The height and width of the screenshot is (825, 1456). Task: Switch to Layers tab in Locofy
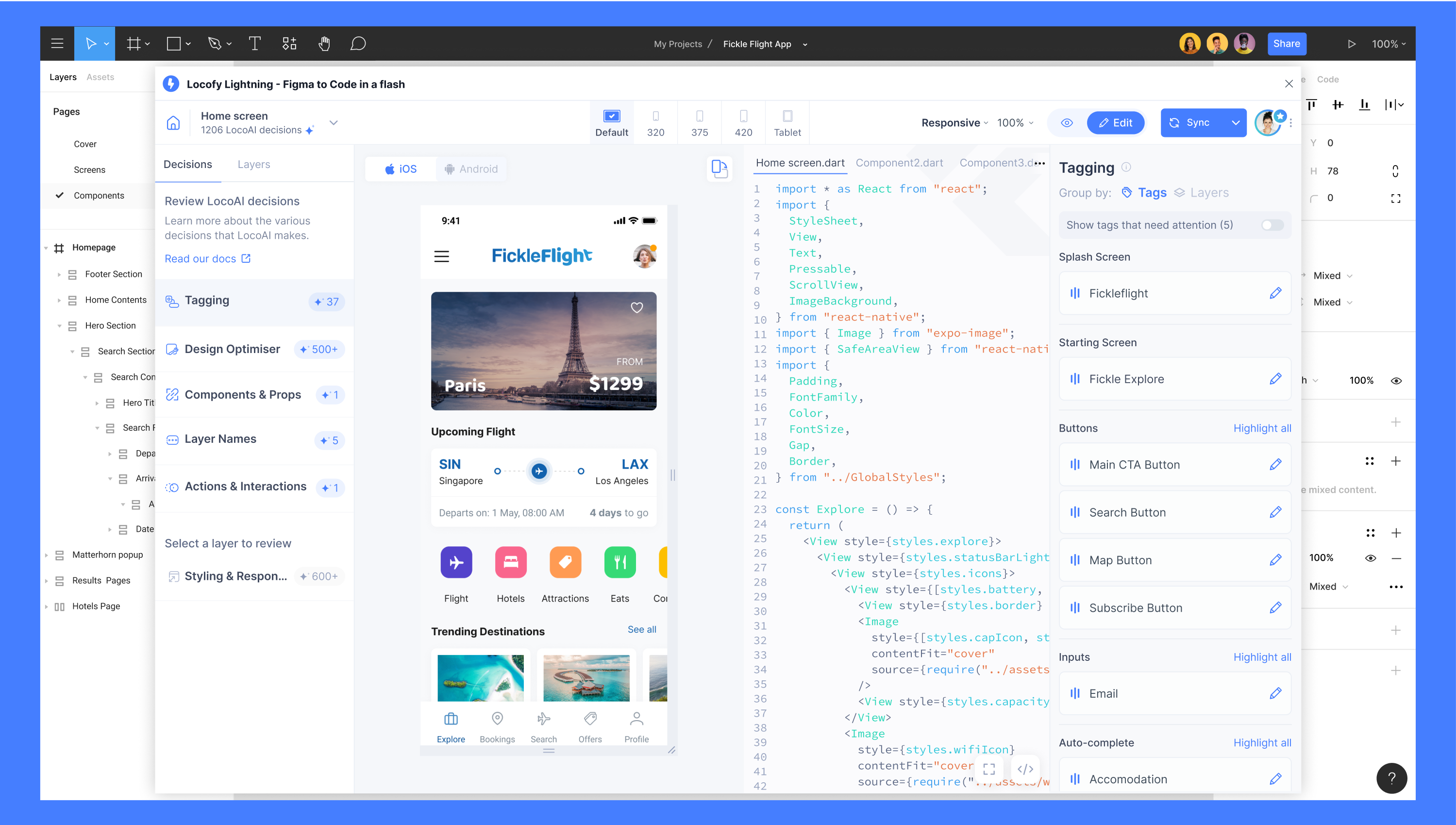coord(253,164)
